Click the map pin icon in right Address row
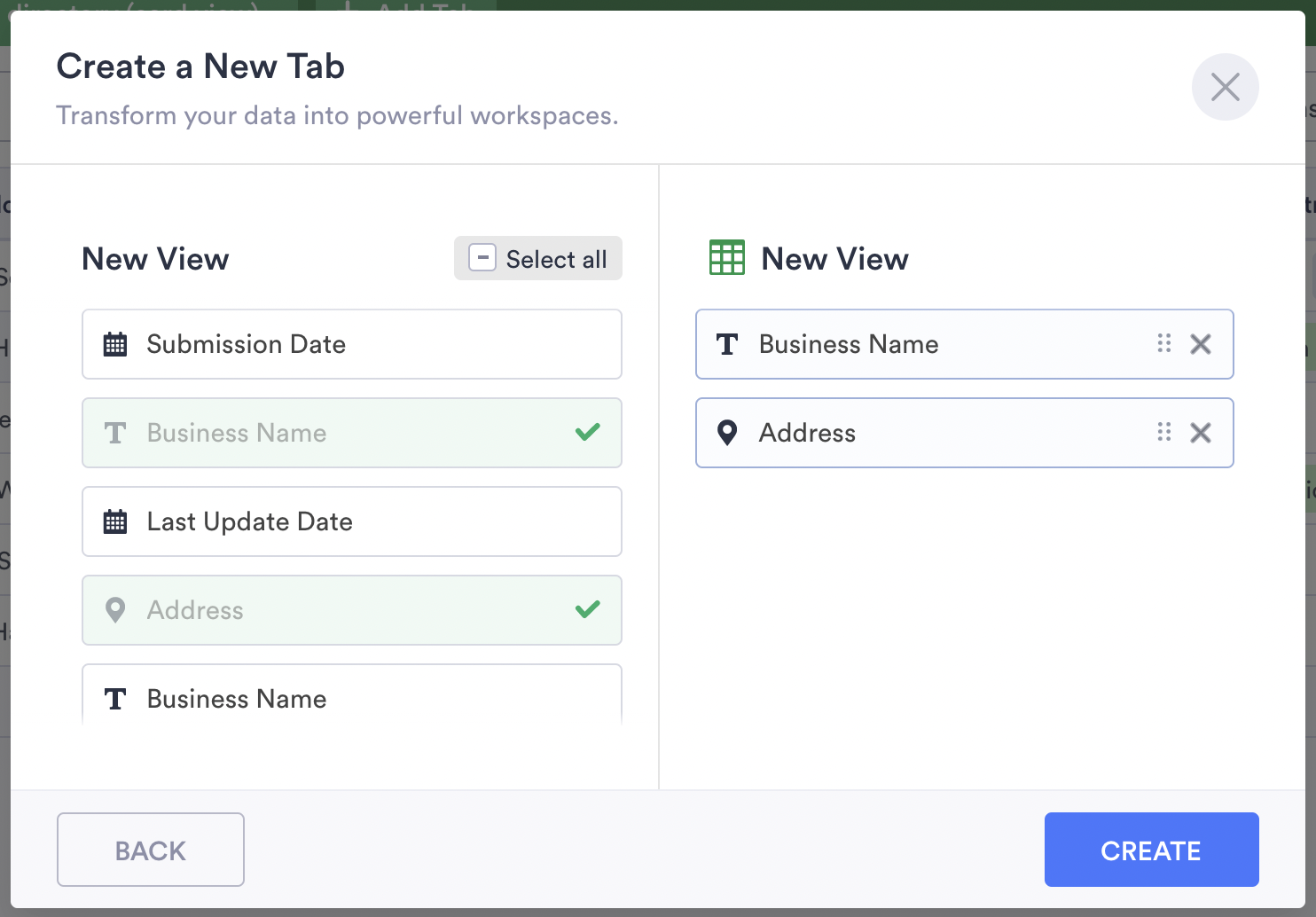This screenshot has height=917, width=1316. (727, 433)
